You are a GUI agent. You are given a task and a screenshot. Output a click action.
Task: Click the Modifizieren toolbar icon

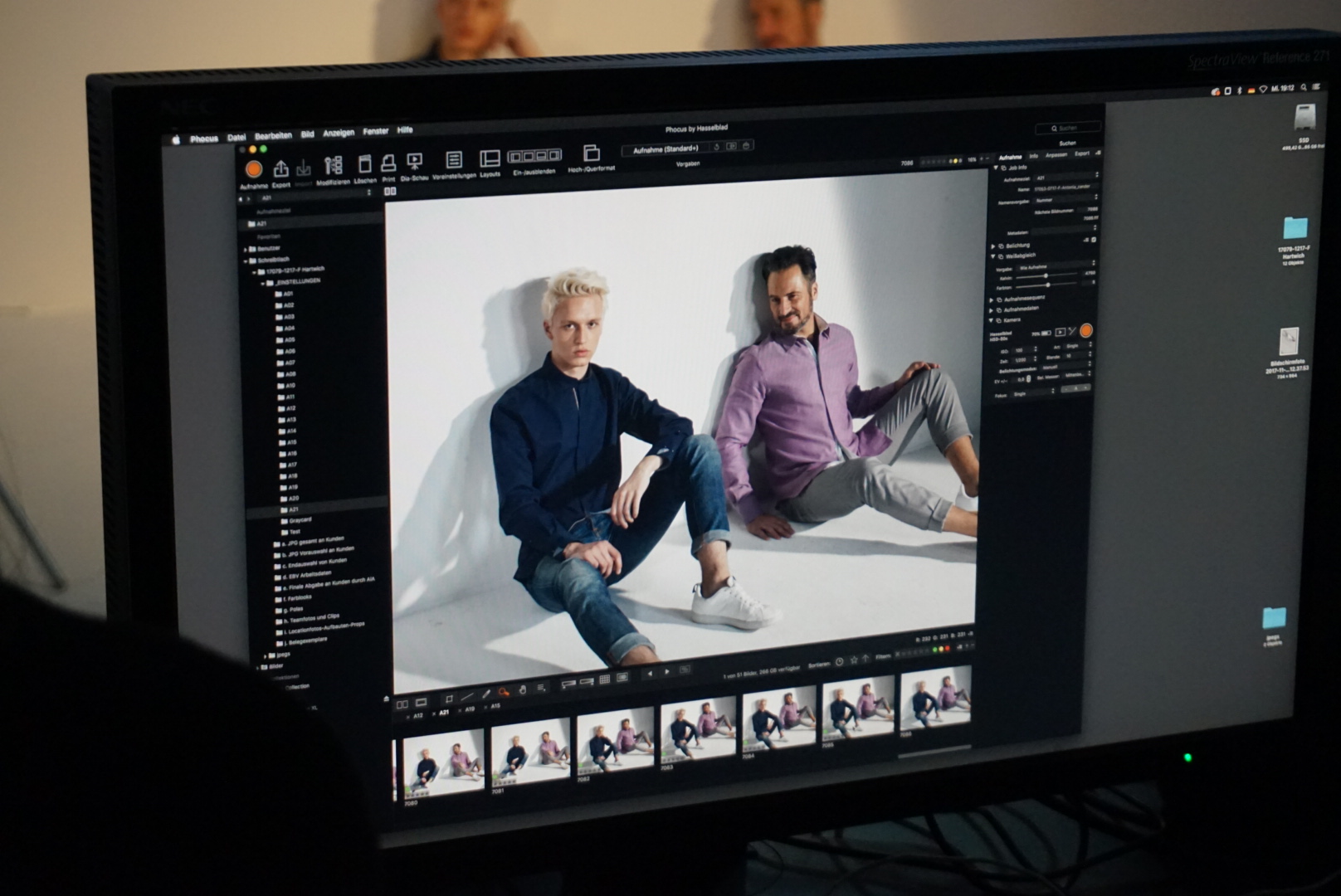[x=333, y=166]
